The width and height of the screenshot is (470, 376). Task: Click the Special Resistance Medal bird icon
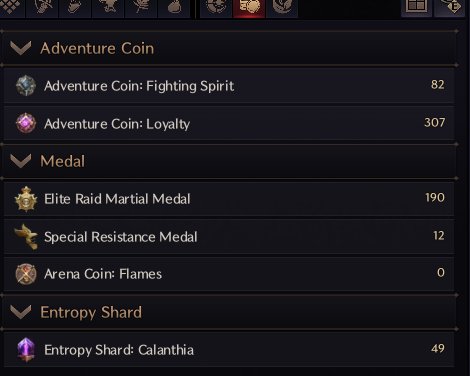pos(26,237)
